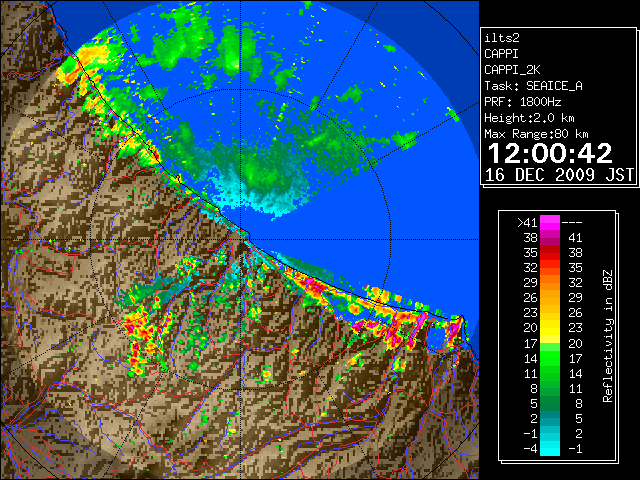The height and width of the screenshot is (480, 640).
Task: Click the 'ilts2' radar site label
Action: (502, 38)
